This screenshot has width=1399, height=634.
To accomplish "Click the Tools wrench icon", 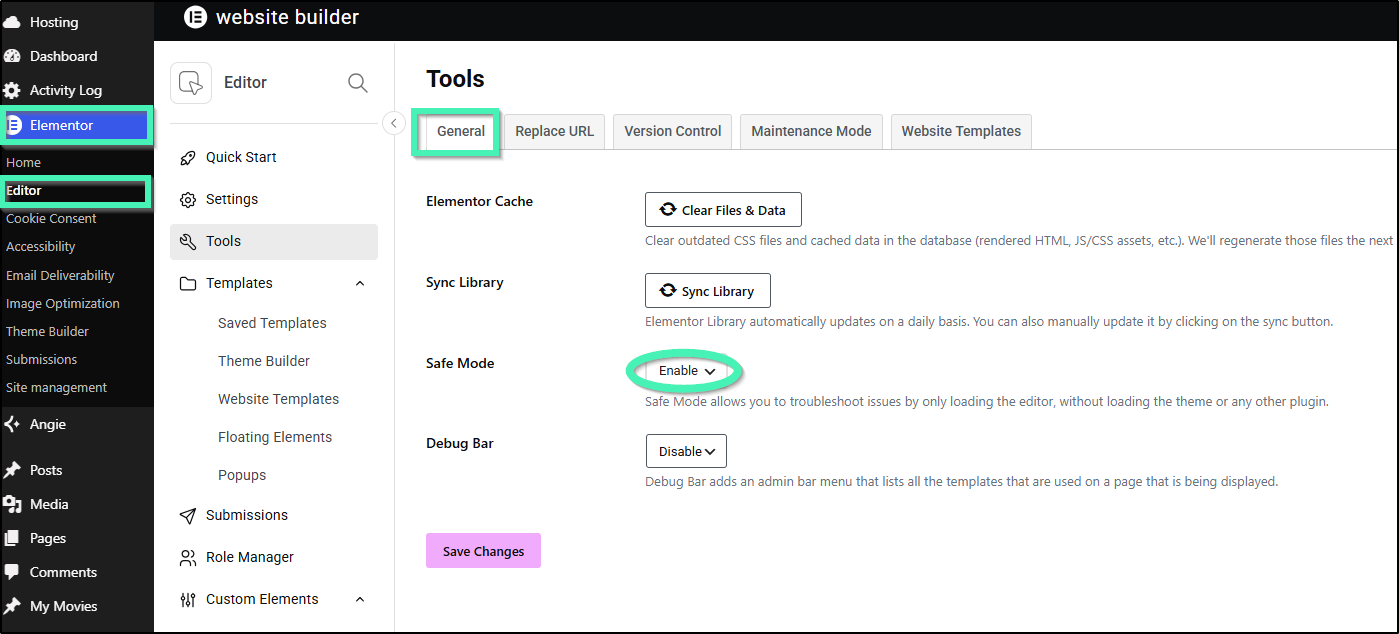I will [188, 242].
